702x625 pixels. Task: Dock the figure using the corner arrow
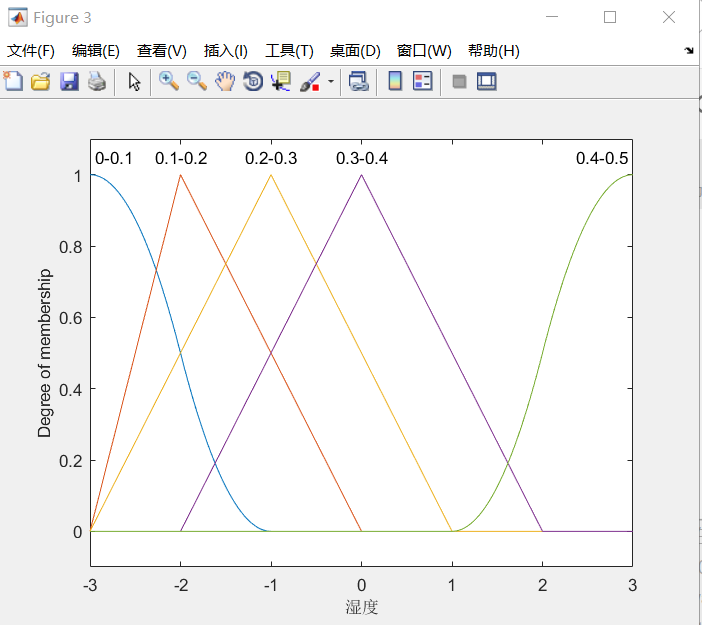click(x=689, y=51)
